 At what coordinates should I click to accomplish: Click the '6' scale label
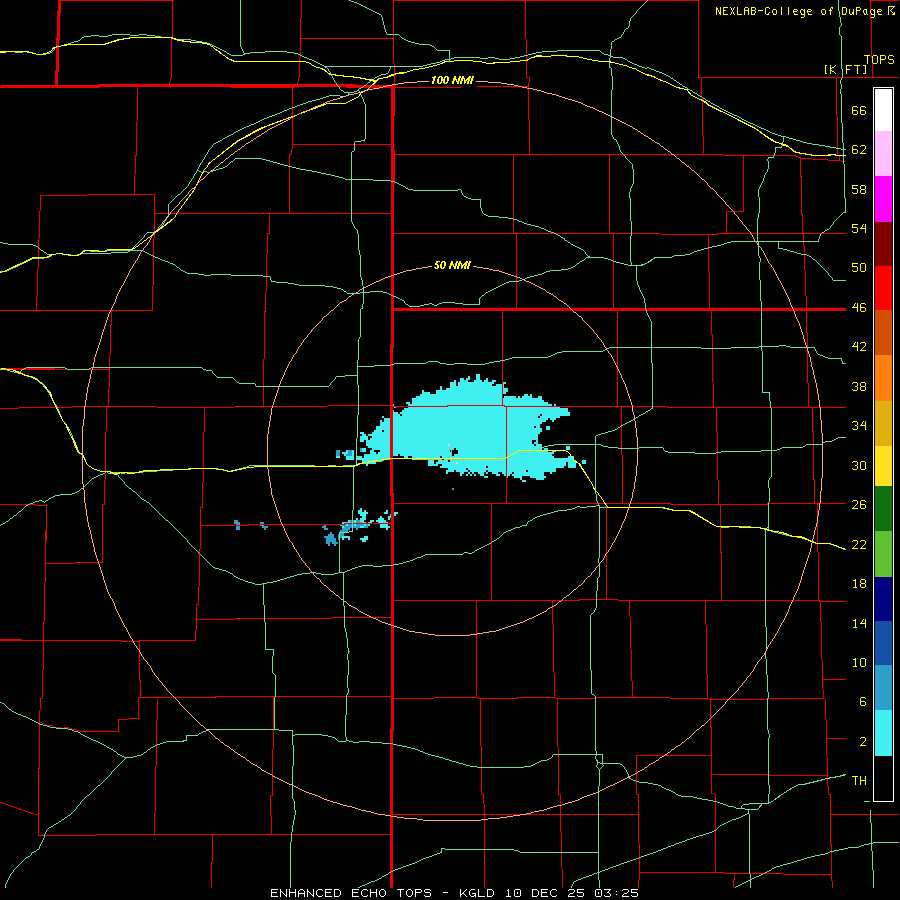point(863,702)
